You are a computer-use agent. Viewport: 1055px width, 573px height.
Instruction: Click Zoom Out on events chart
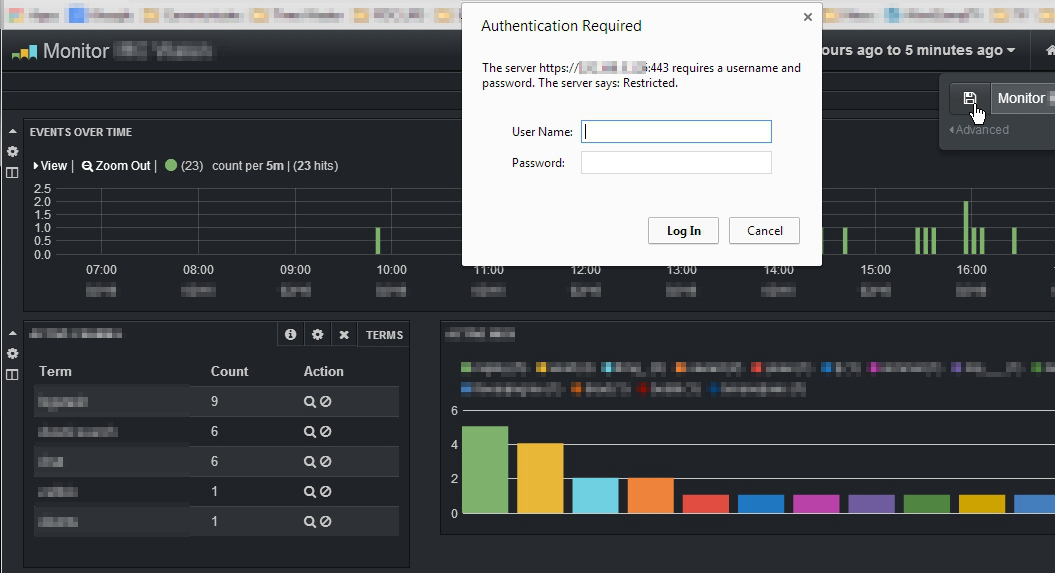click(116, 165)
